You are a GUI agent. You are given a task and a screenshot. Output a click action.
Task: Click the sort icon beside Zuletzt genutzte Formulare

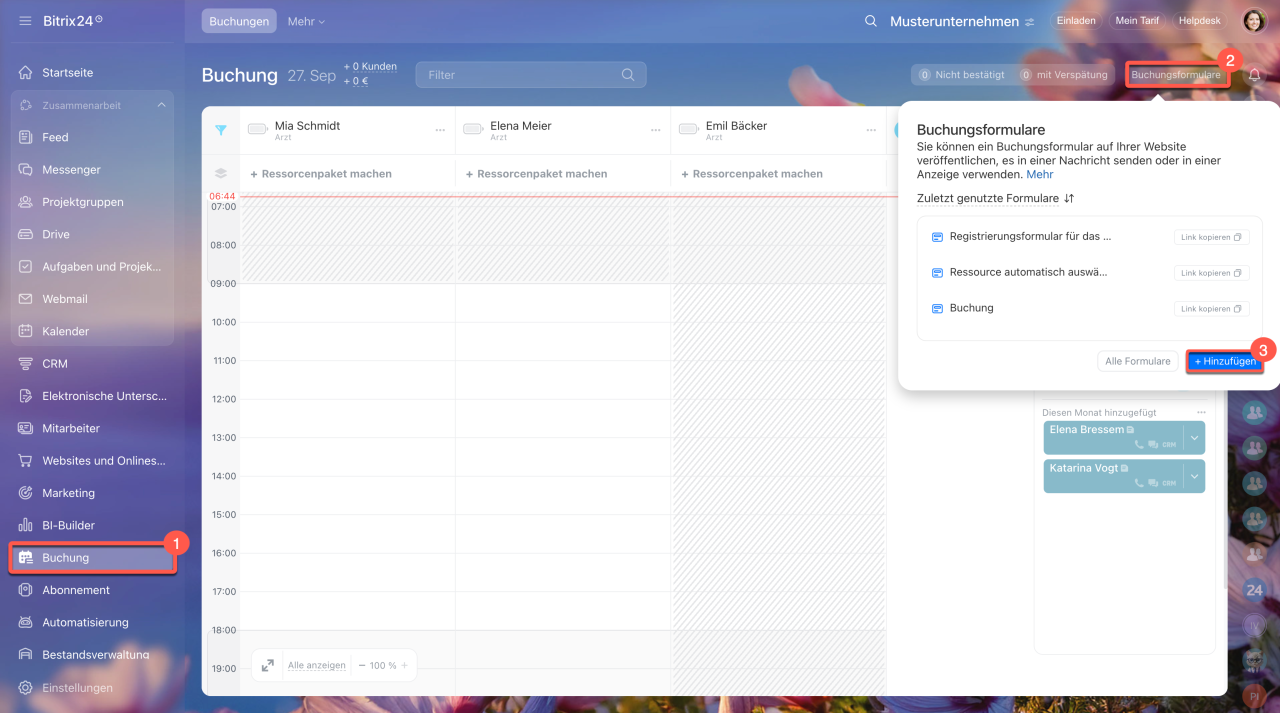pos(1069,199)
